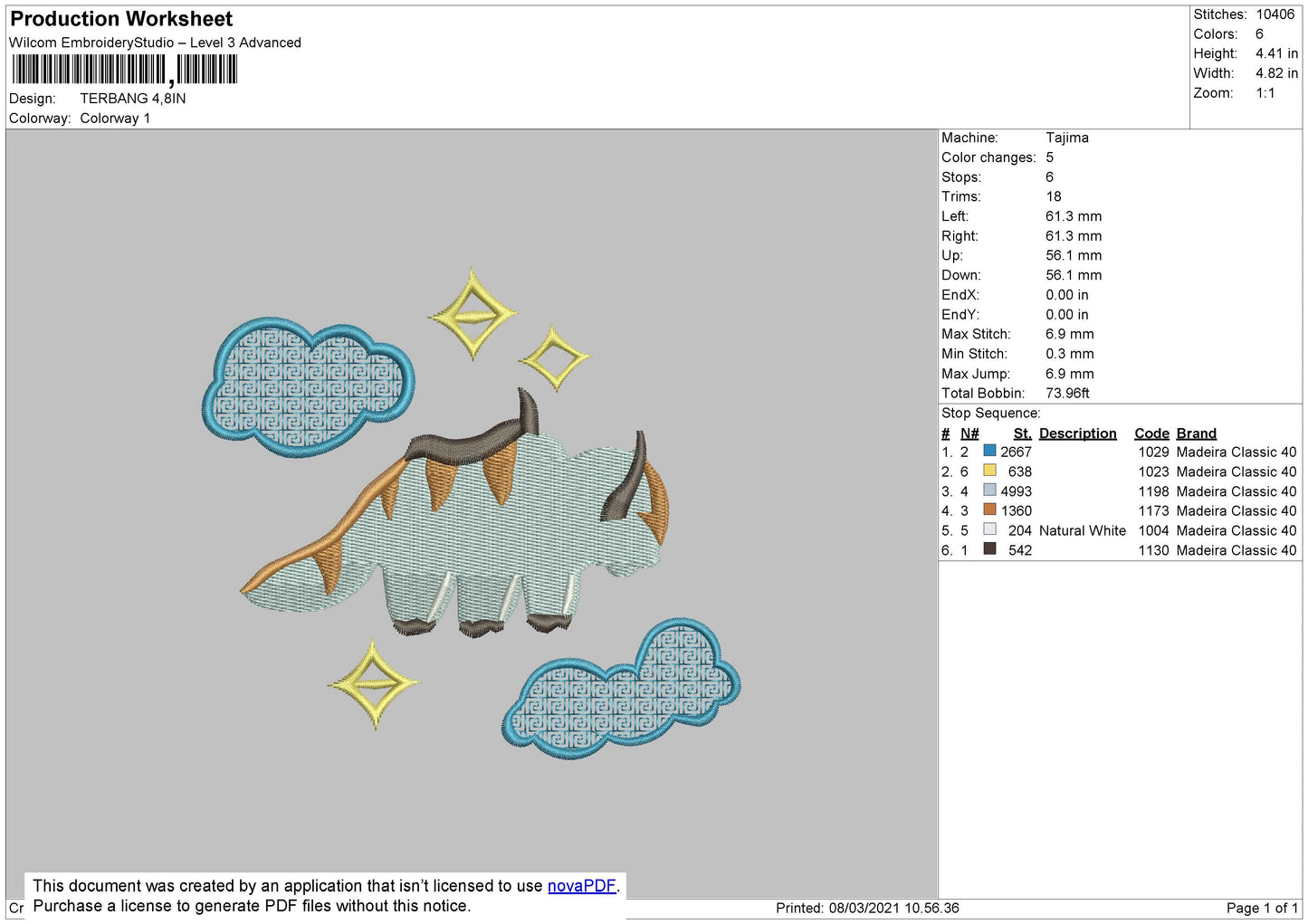This screenshot has width=1308, height=924.
Task: Click thread code '1130' in row 6
Action: click(1153, 550)
